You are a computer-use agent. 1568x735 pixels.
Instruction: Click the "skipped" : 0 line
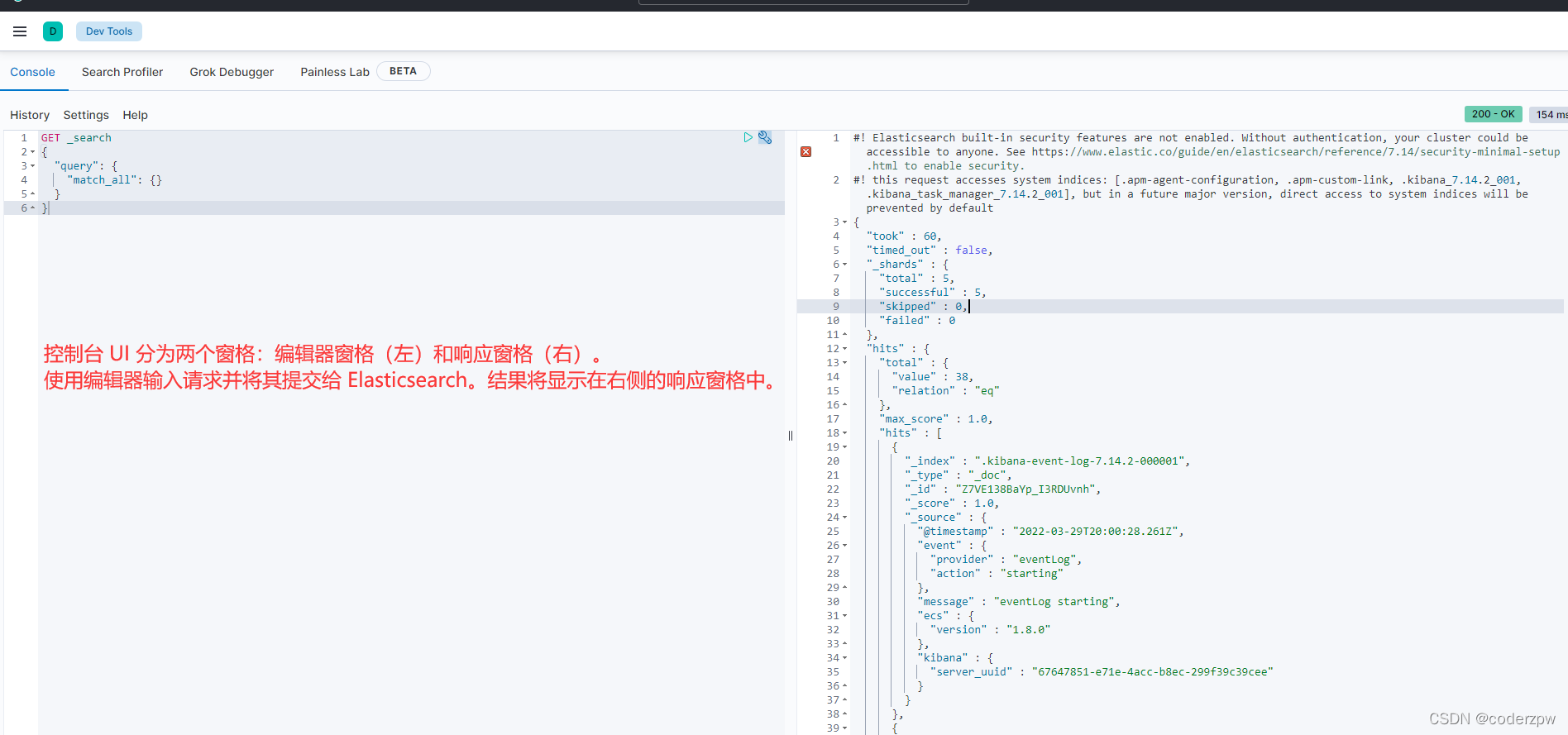pos(923,307)
